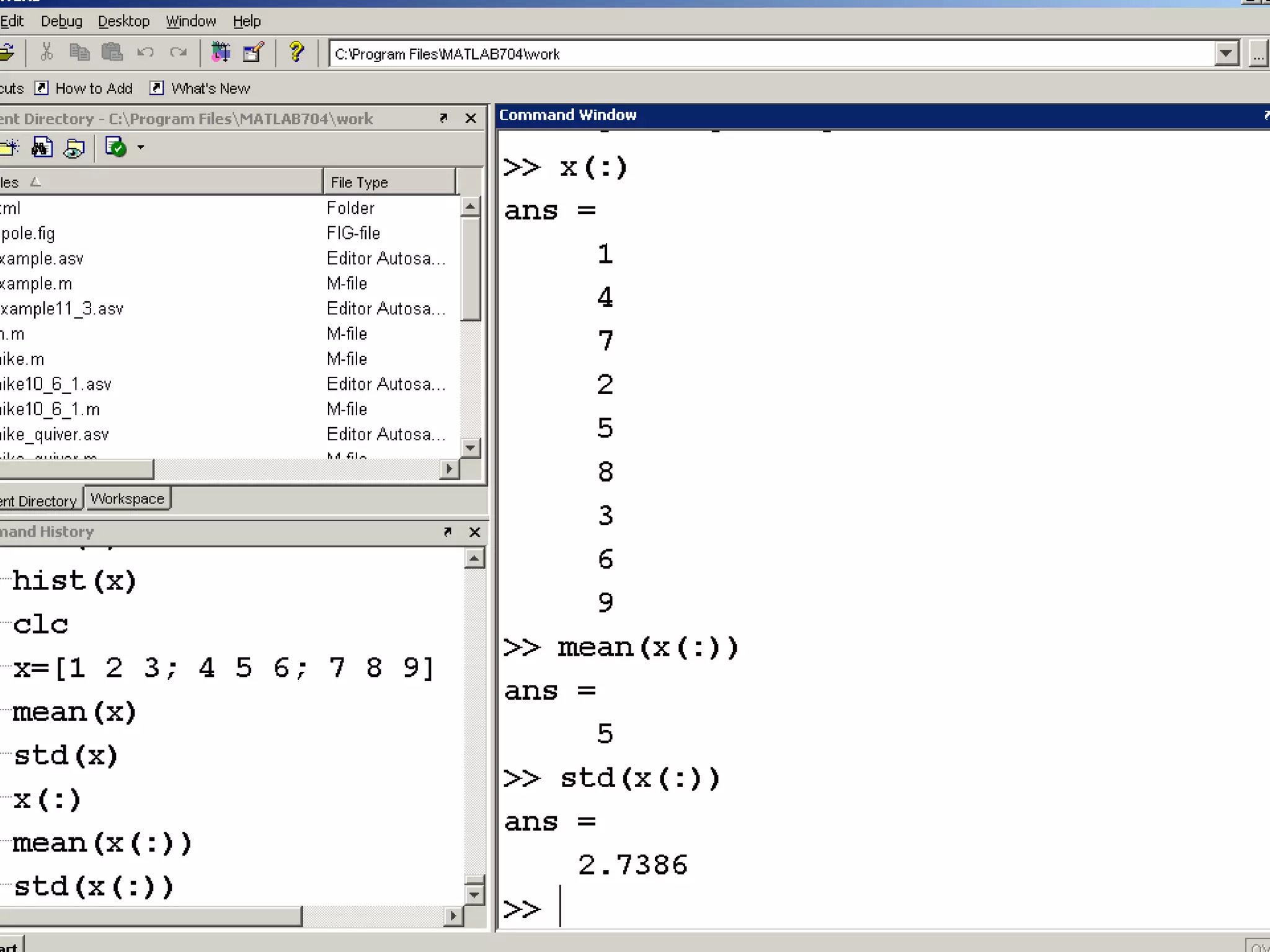Screen dimensions: 1270x952
Task: Undock the Current Directory panel
Action: (443, 118)
